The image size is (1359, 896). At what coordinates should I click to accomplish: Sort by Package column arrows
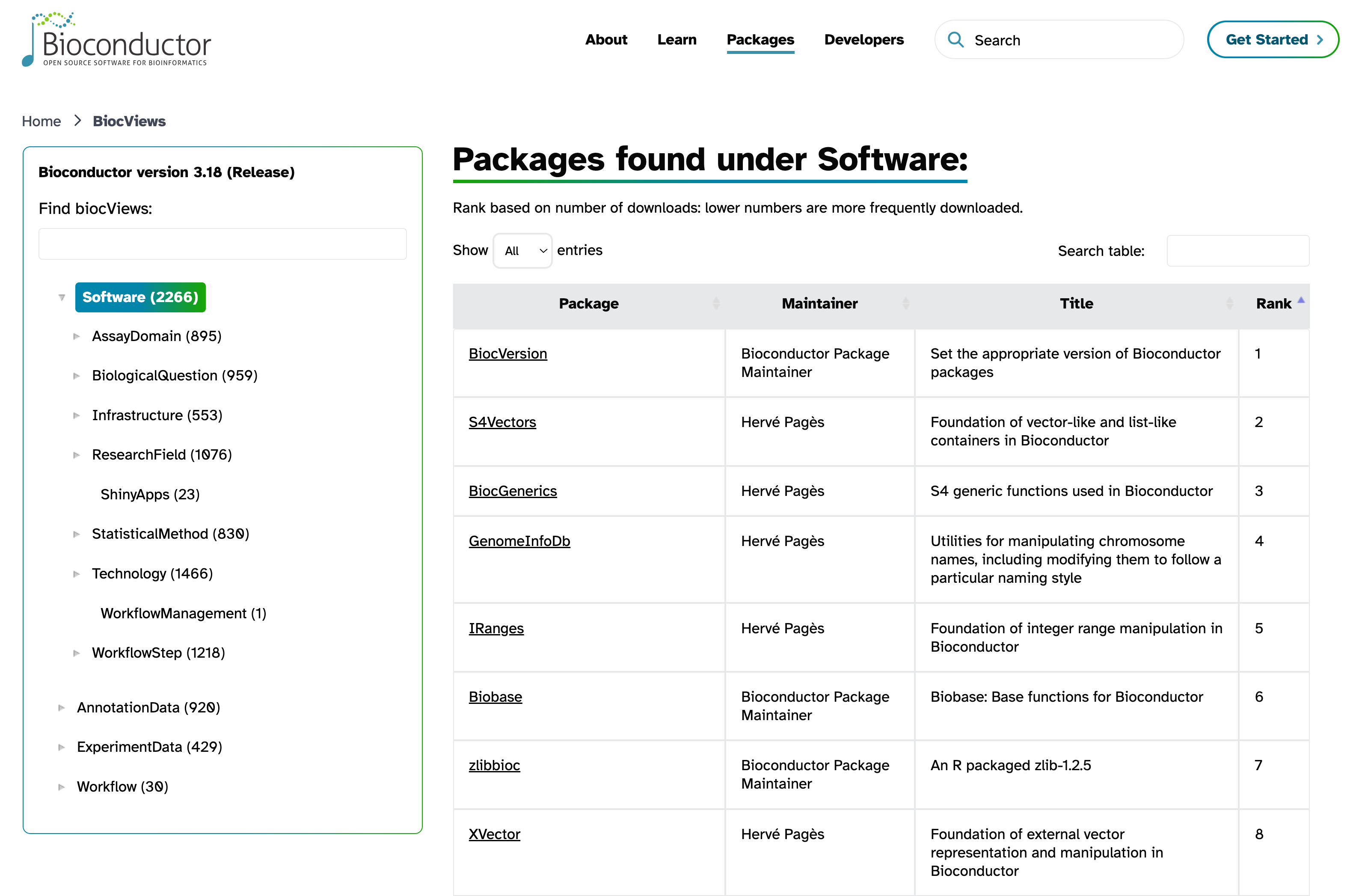tap(716, 303)
